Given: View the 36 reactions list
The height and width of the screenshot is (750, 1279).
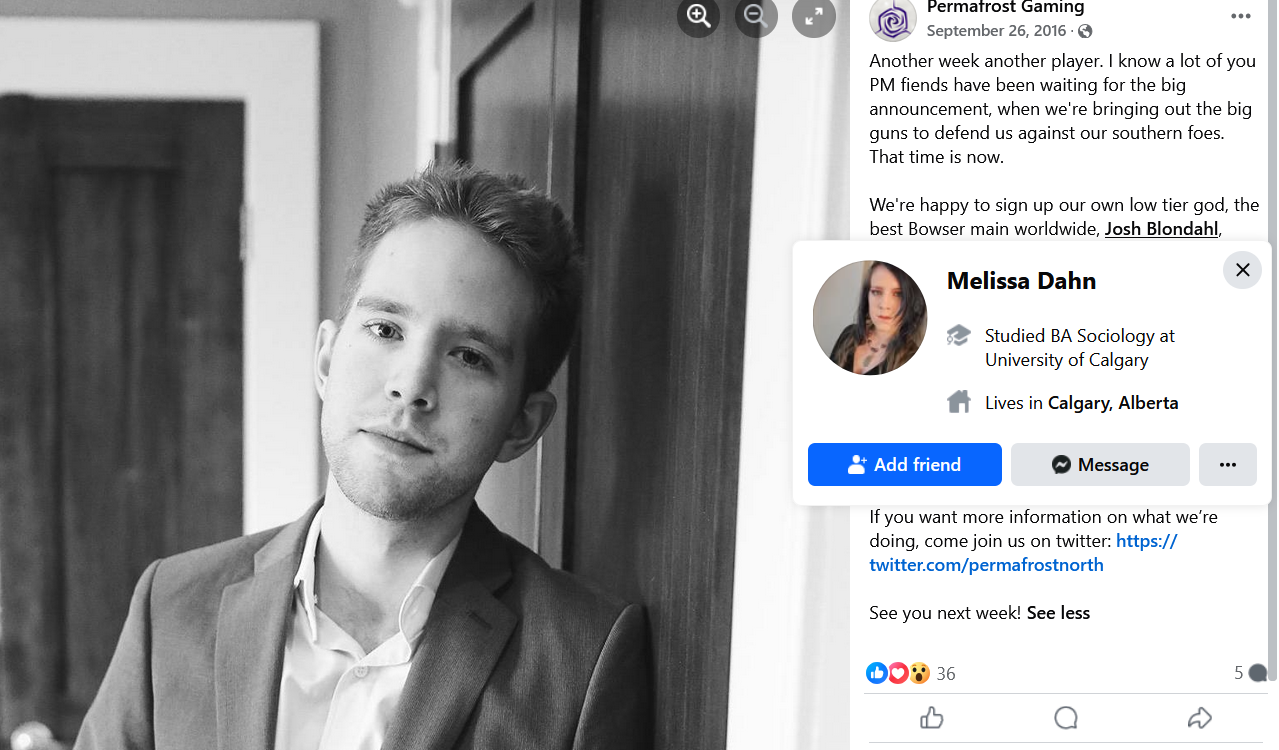Looking at the screenshot, I should click(945, 674).
